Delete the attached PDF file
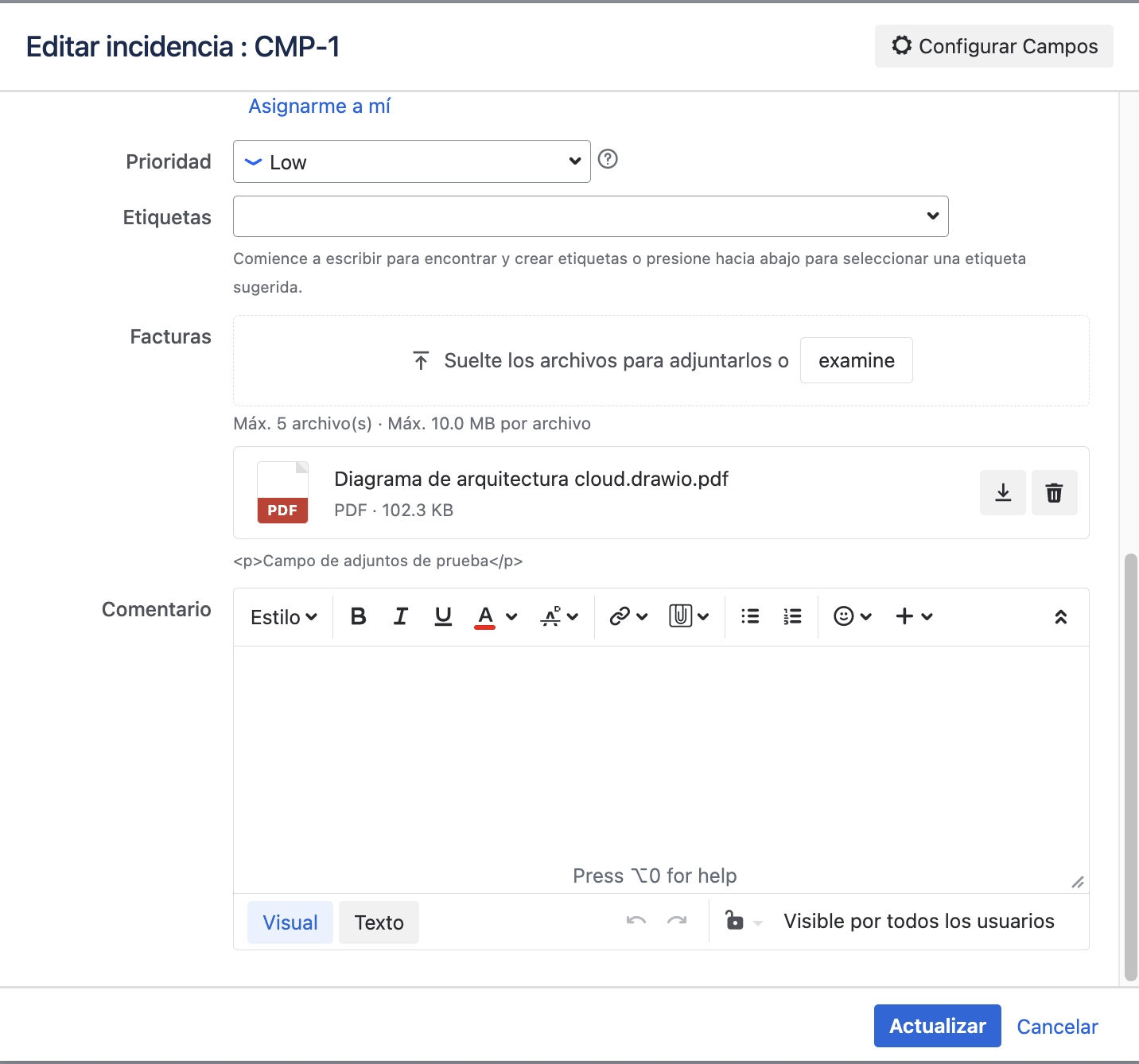The width and height of the screenshot is (1139, 1064). (x=1055, y=493)
